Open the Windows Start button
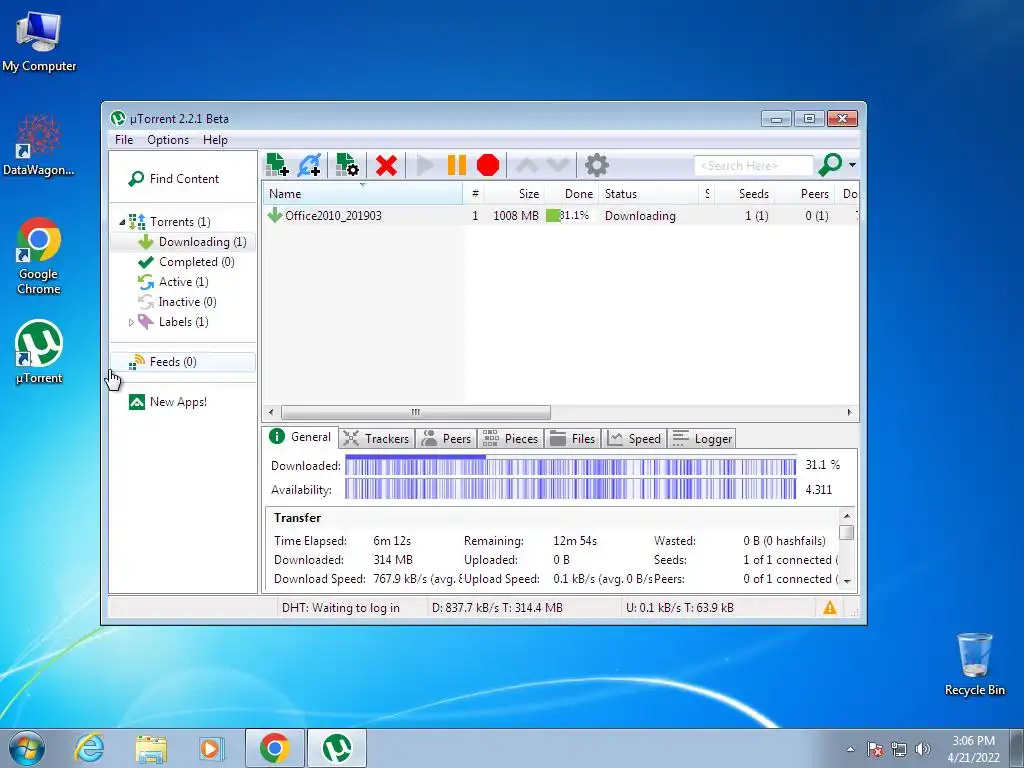This screenshot has width=1024, height=768. [x=26, y=748]
